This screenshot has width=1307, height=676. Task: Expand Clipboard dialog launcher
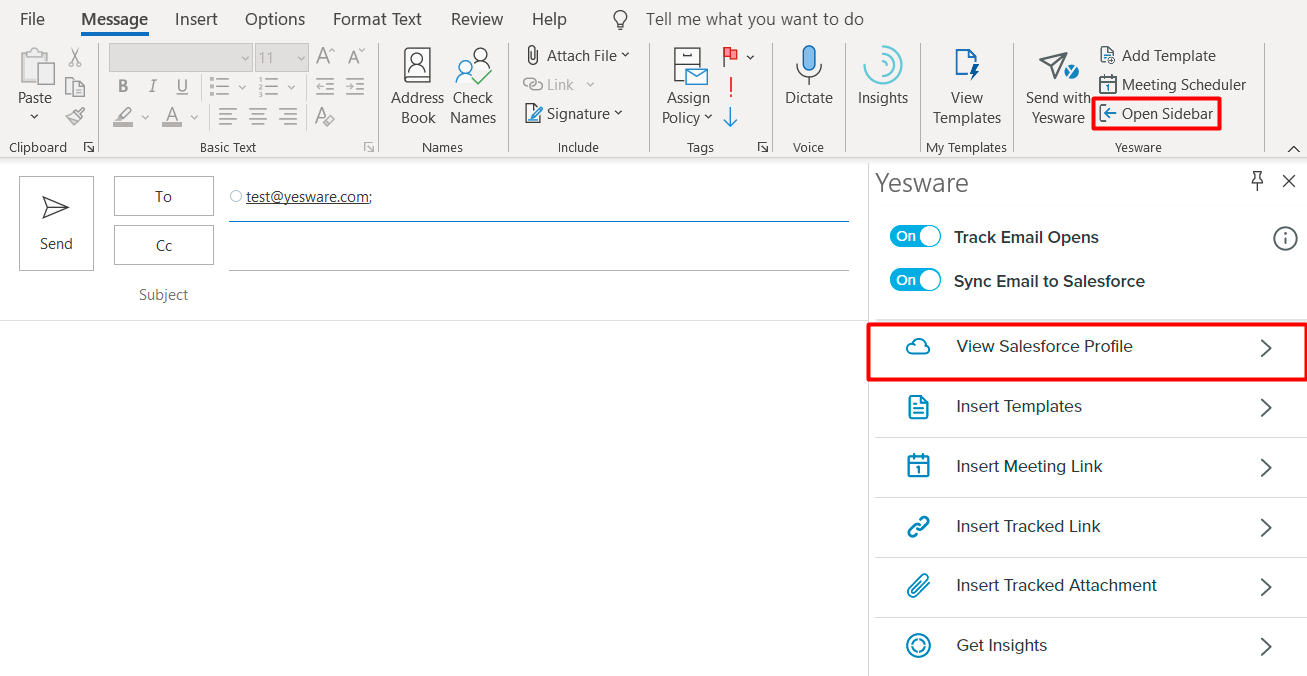(88, 148)
